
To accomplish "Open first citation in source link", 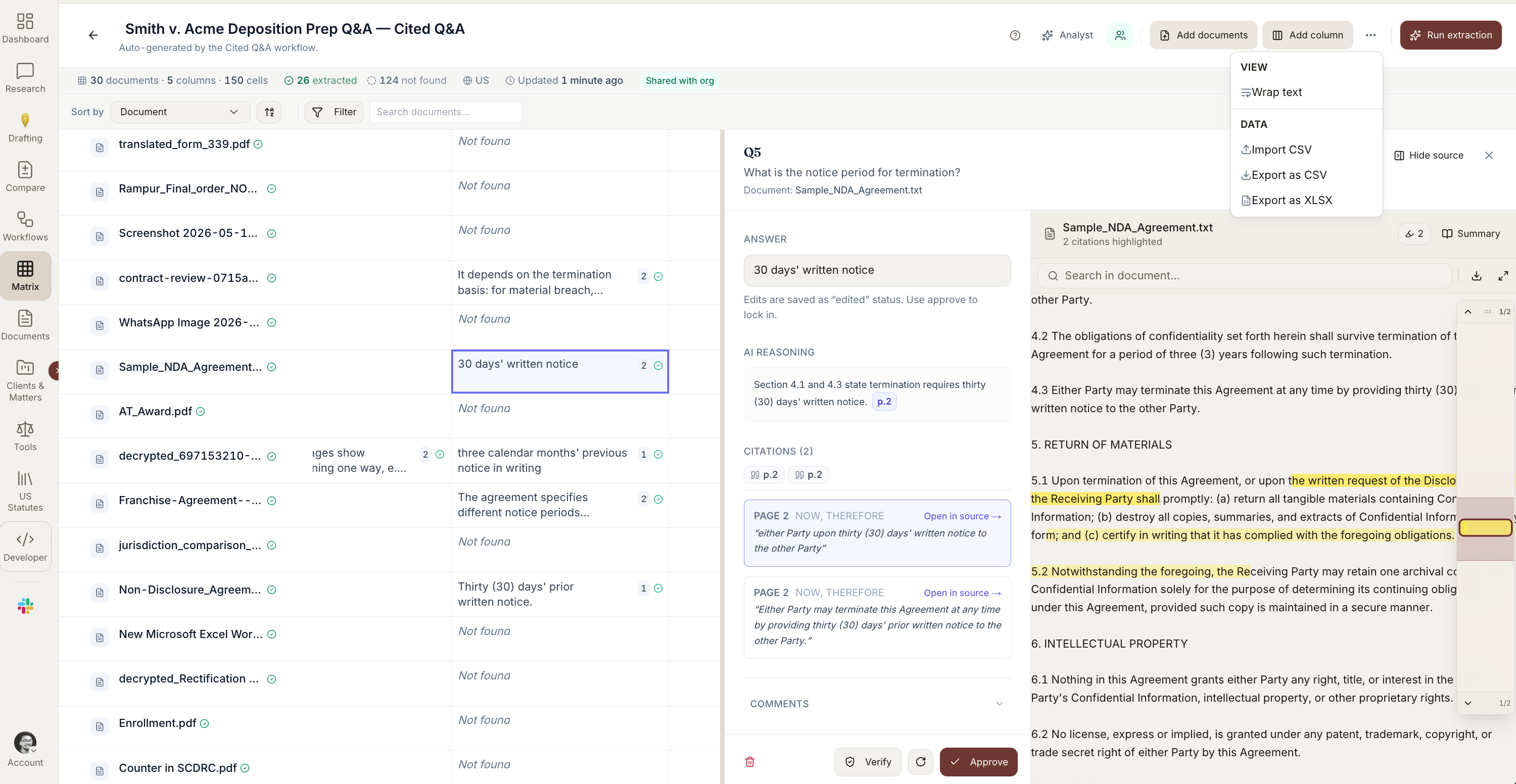I will pos(962,516).
